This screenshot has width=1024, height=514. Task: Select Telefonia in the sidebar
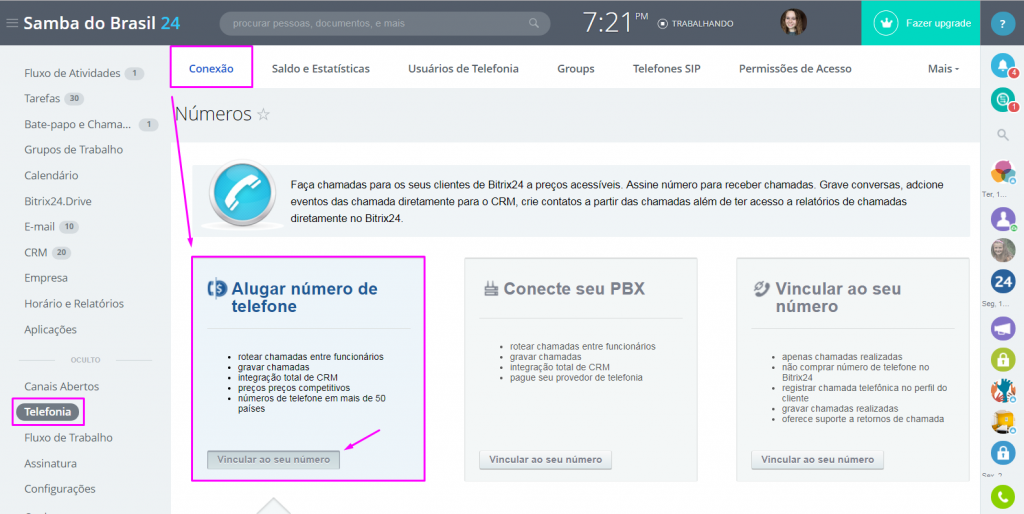tap(48, 412)
